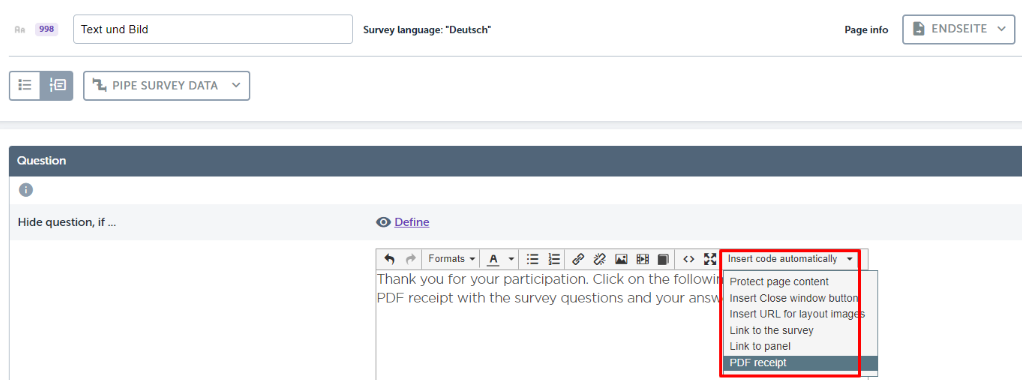Viewport: 1022px width, 380px height.
Task: Select Link to the survey
Action: point(800,330)
